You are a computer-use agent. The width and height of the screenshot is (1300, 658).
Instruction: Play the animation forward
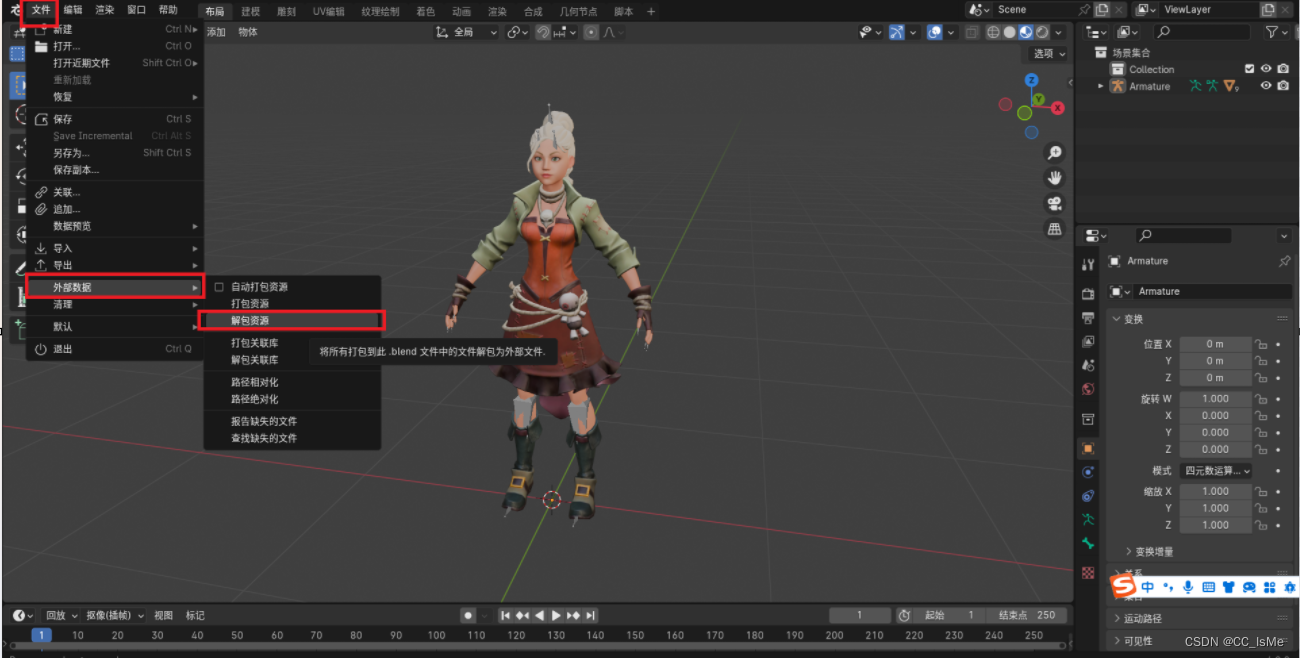click(557, 615)
